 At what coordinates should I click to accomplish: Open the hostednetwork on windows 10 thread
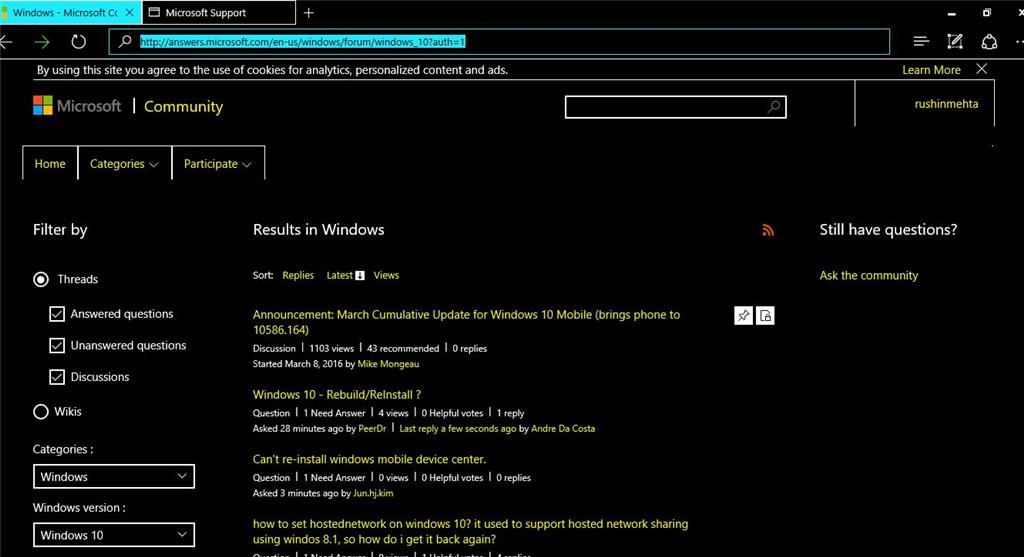pos(470,532)
